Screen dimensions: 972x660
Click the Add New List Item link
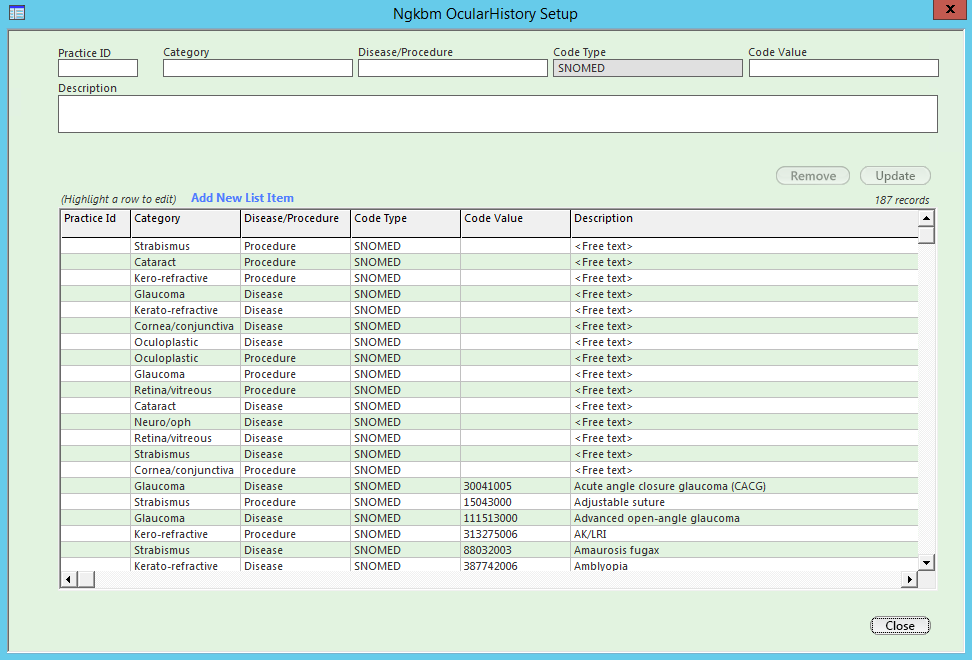point(242,198)
